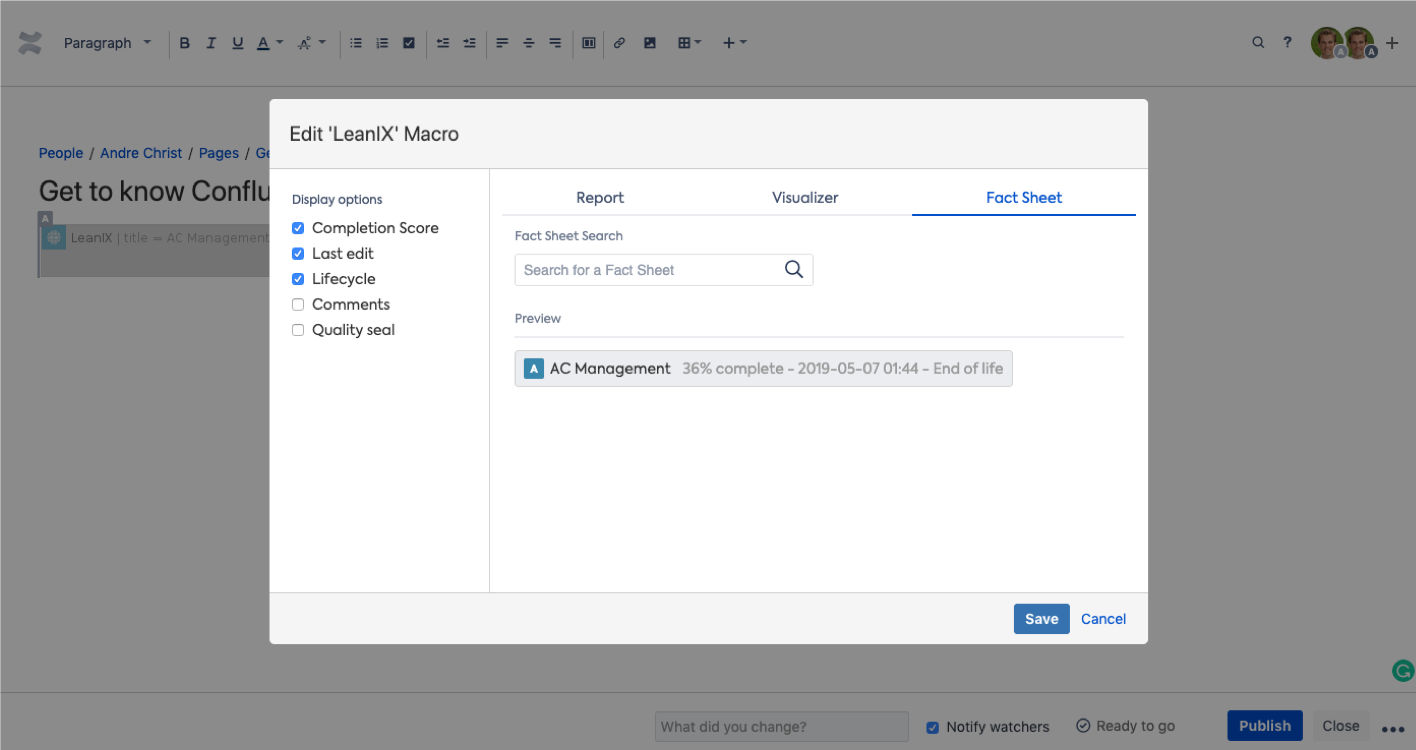The image size is (1416, 750).
Task: Insert a task list
Action: [409, 43]
